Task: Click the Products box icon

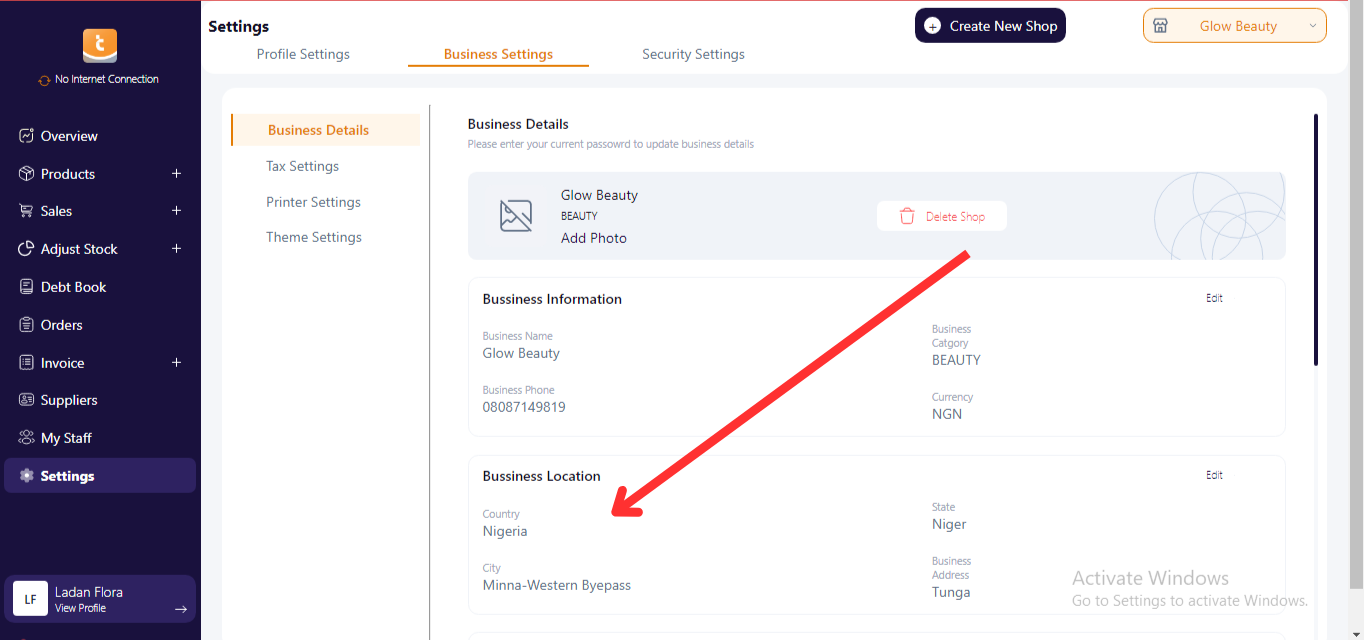Action: click(x=27, y=174)
